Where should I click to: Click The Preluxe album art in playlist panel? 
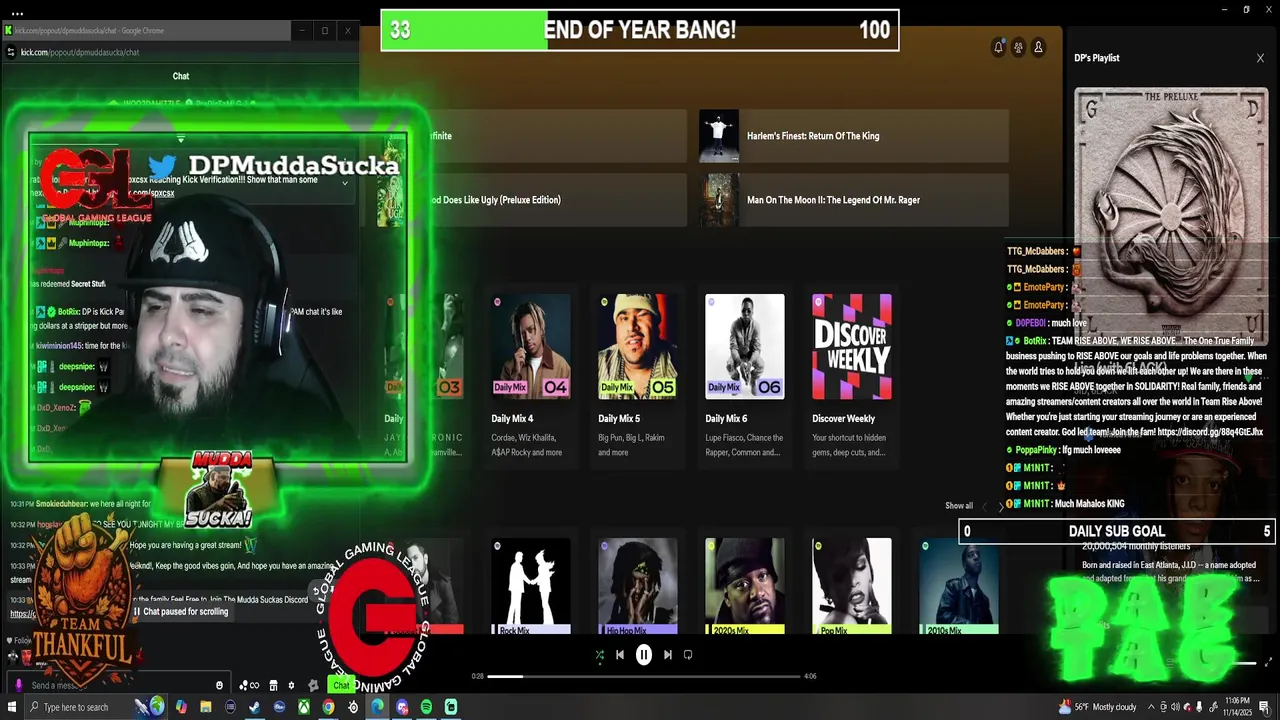coord(1171,215)
